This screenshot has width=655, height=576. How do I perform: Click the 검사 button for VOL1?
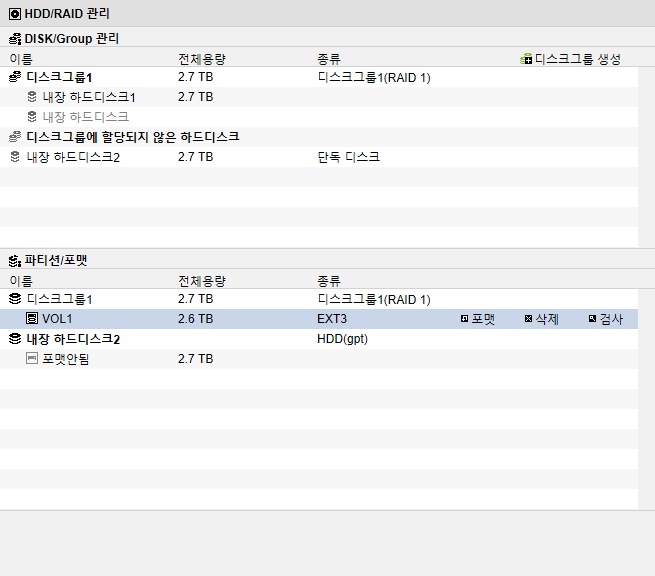coord(606,319)
